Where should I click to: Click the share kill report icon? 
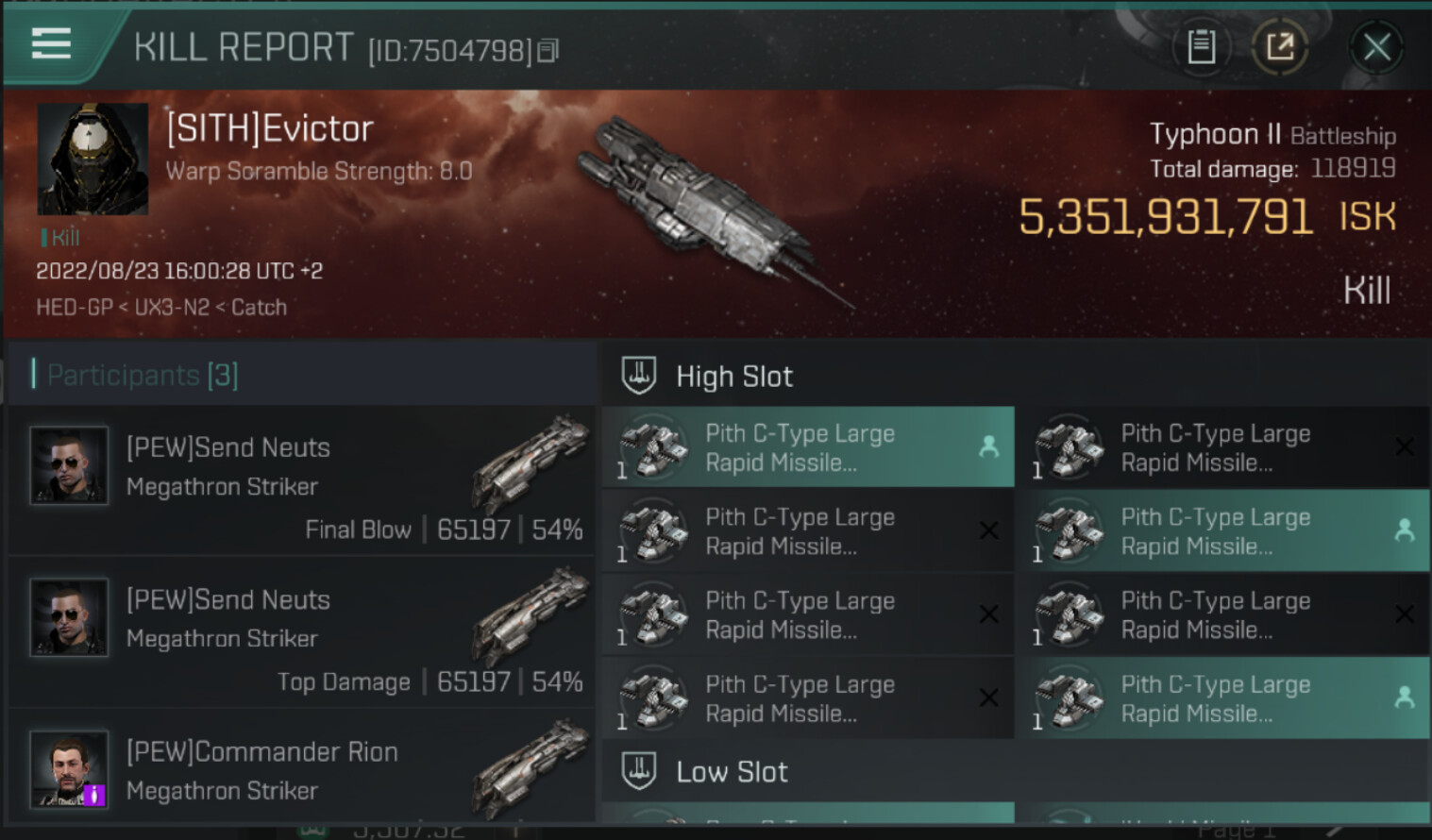tap(1280, 46)
